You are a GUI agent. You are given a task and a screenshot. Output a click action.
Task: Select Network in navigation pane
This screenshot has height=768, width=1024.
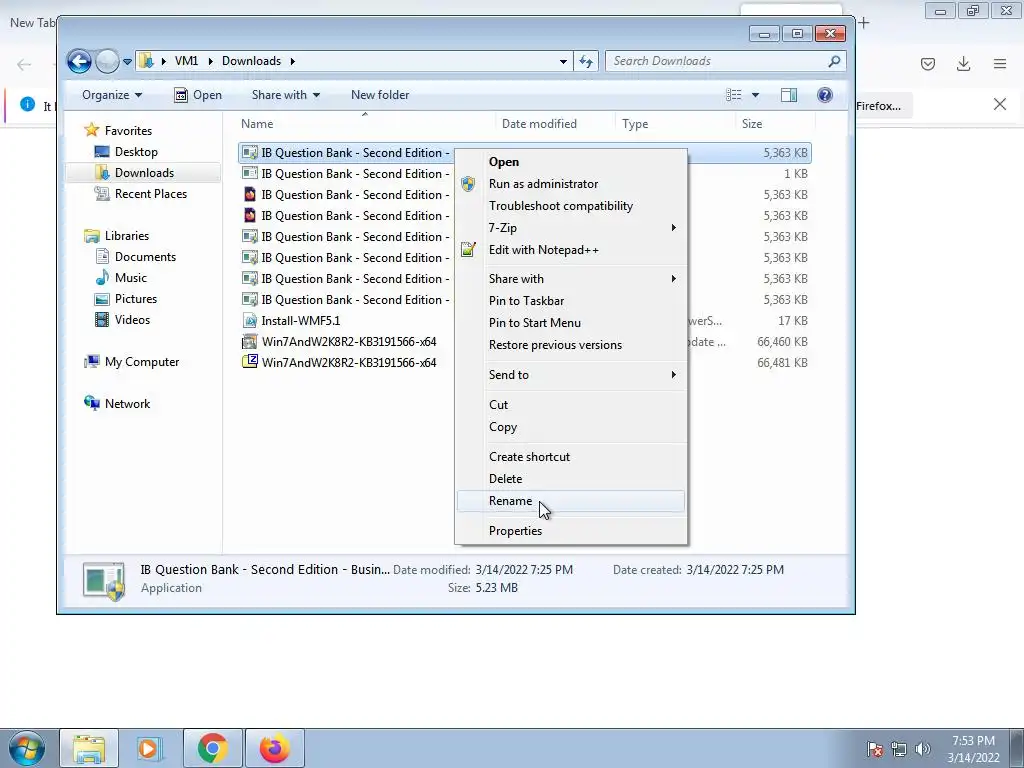[x=127, y=404]
